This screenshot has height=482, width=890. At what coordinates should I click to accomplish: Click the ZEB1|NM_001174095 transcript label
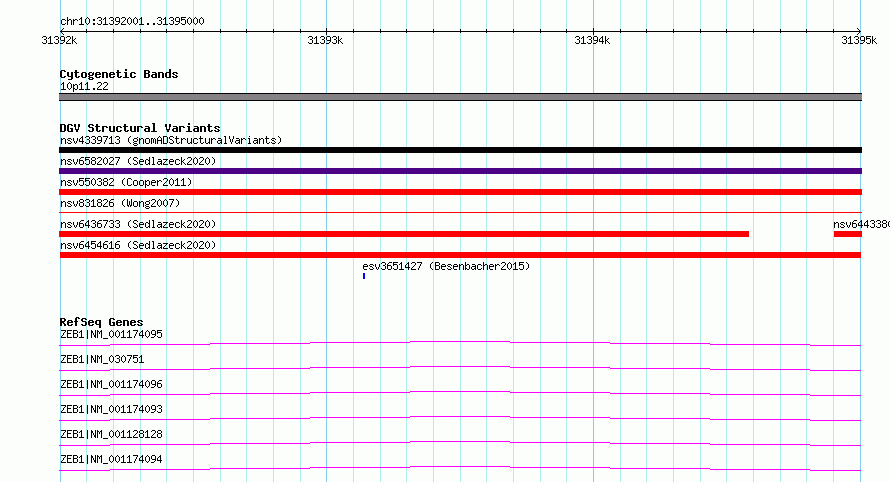111,334
